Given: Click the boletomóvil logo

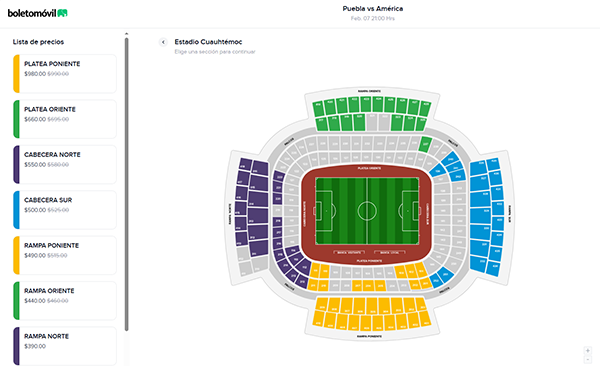Looking at the screenshot, I should [38, 13].
